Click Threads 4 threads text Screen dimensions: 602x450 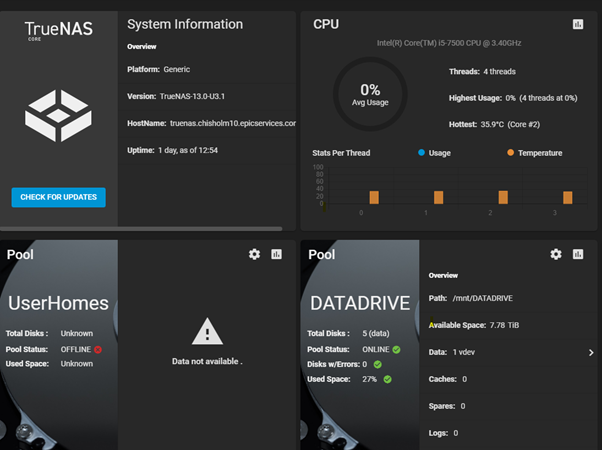click(x=482, y=71)
